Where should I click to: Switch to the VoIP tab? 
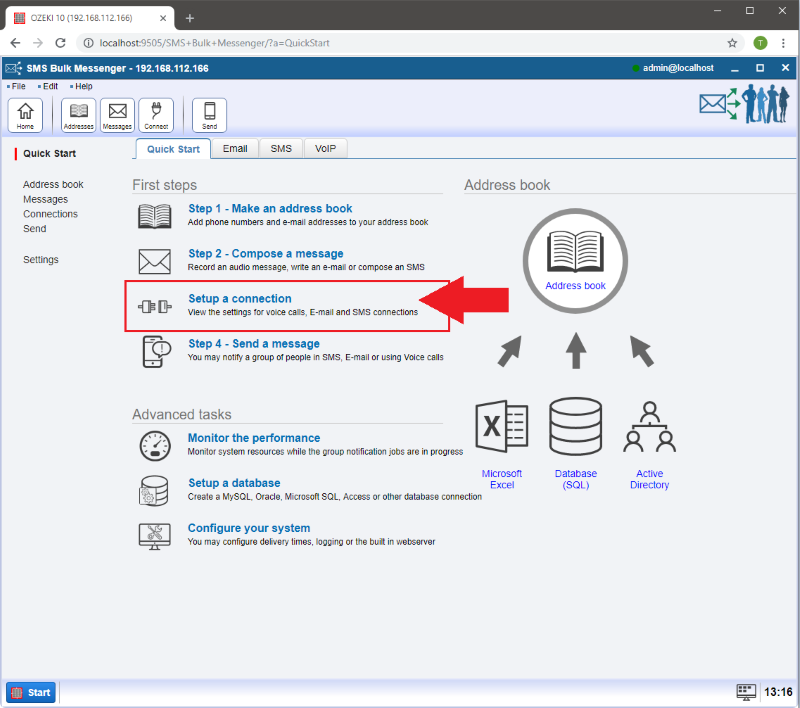325,148
